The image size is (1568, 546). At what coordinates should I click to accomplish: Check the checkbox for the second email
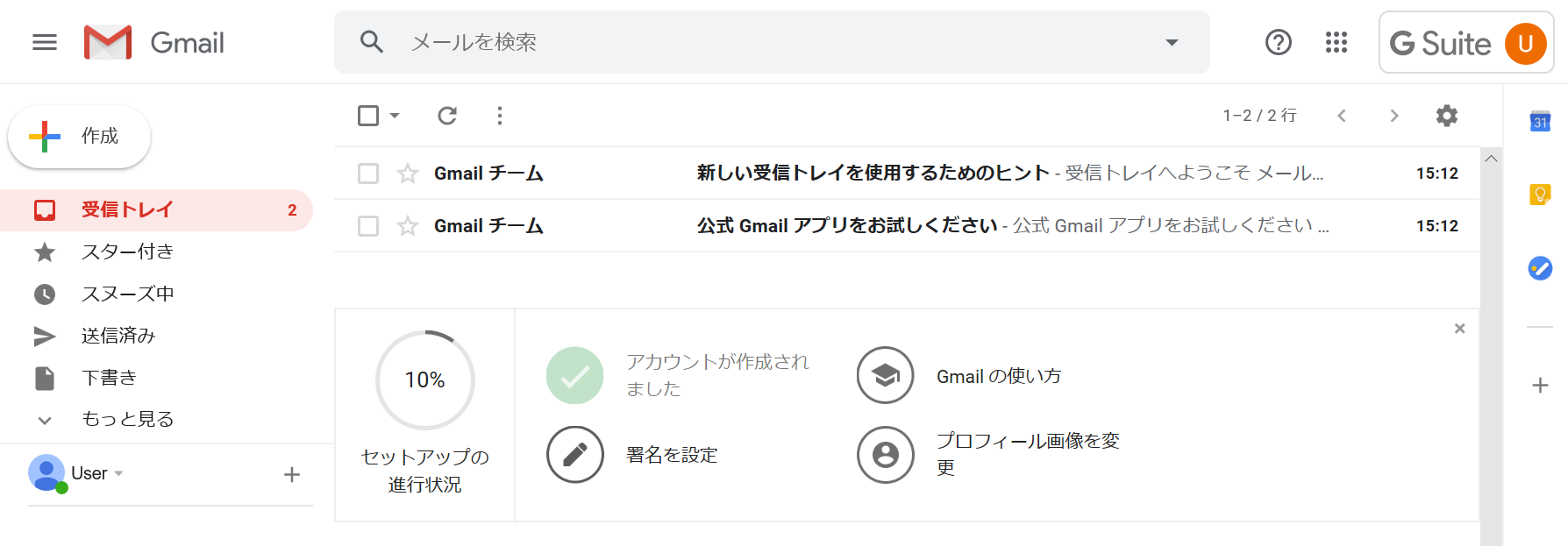(x=368, y=226)
